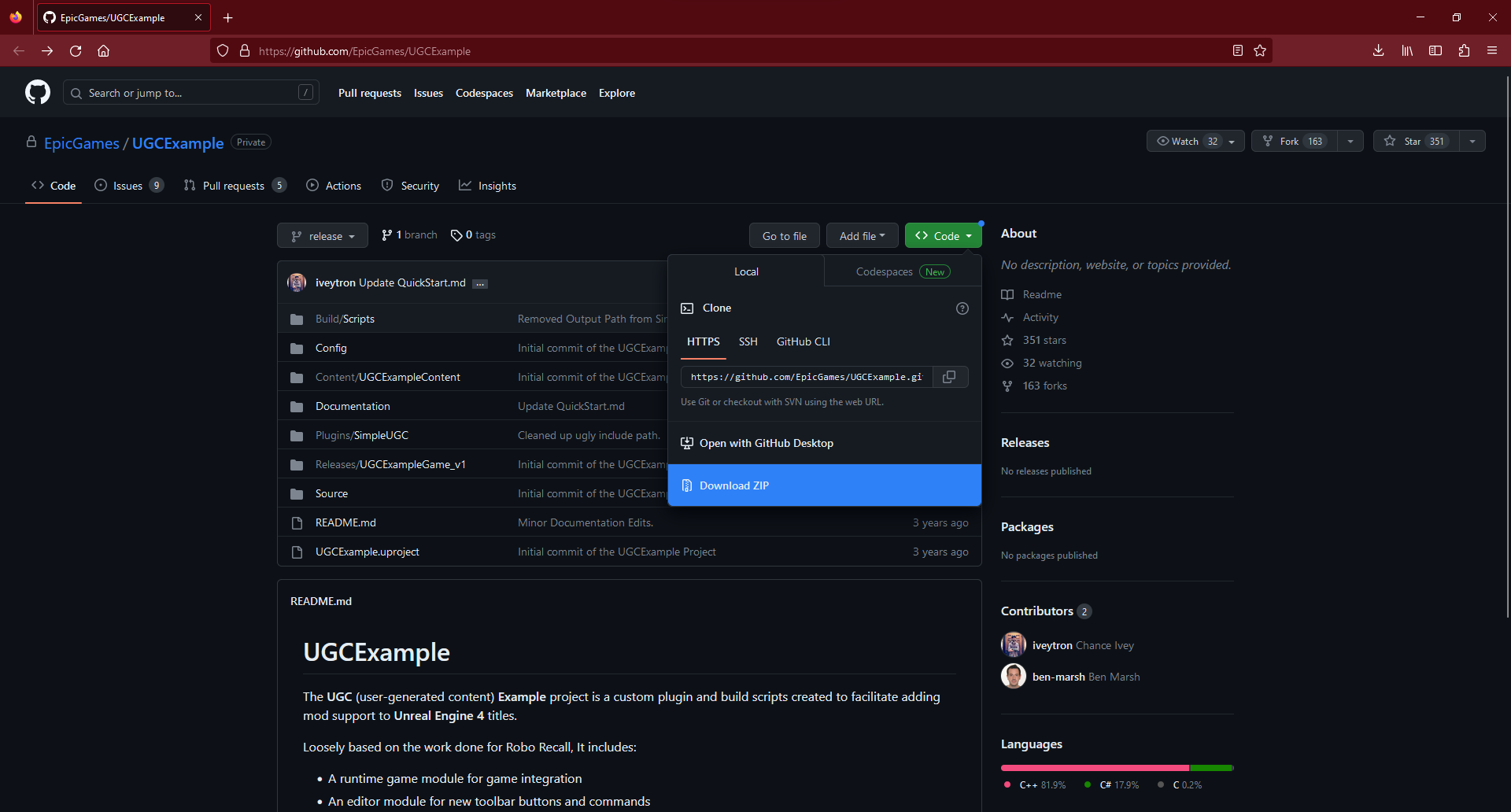Viewport: 1511px width, 812px height.
Task: Open Explore in the top navigation
Action: pos(617,93)
